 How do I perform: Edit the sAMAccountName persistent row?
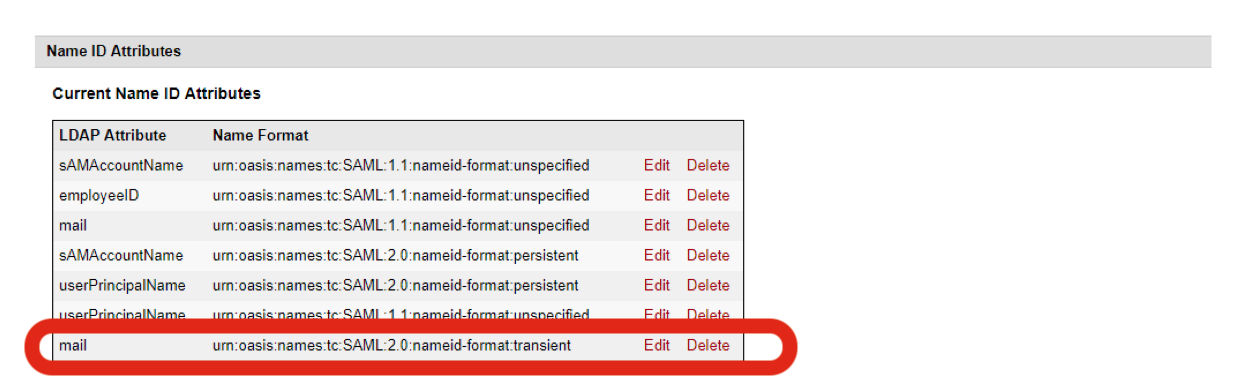click(x=656, y=255)
